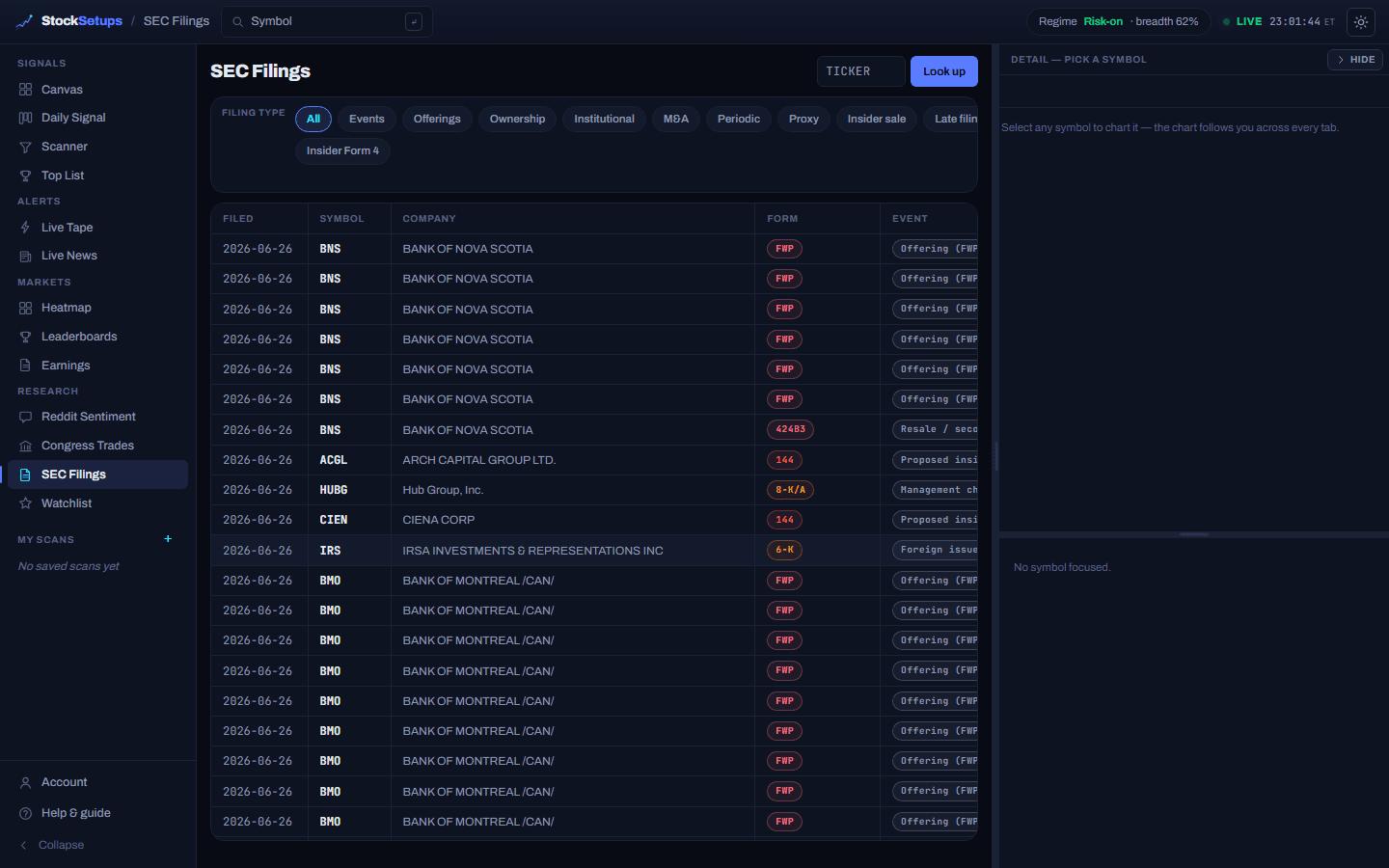Open Earnings via its document icon

point(25,366)
